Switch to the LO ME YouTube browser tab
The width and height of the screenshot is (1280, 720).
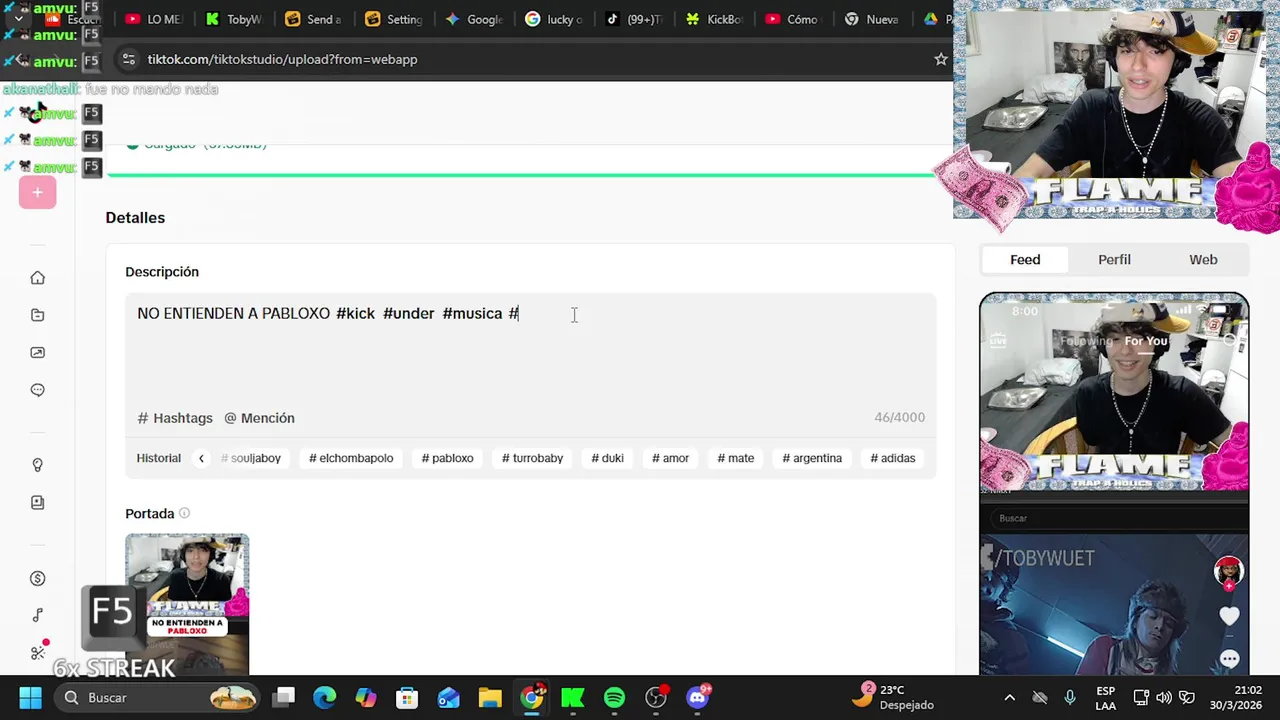point(154,19)
